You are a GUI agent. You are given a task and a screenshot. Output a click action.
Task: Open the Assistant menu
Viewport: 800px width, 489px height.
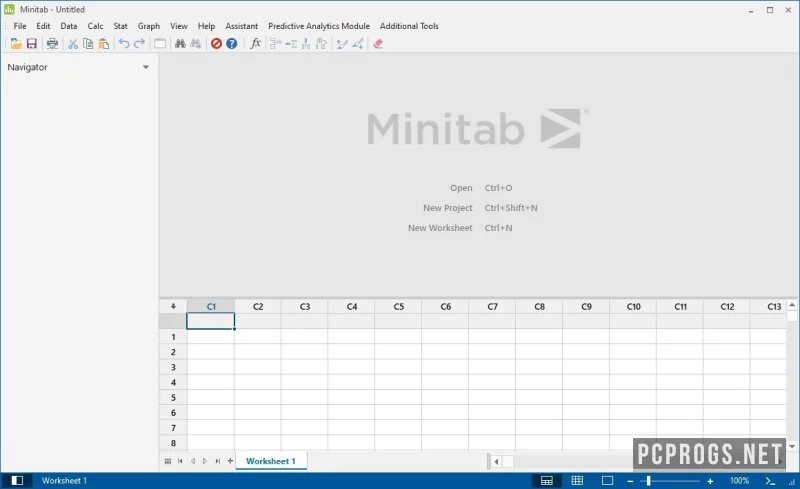click(x=242, y=26)
